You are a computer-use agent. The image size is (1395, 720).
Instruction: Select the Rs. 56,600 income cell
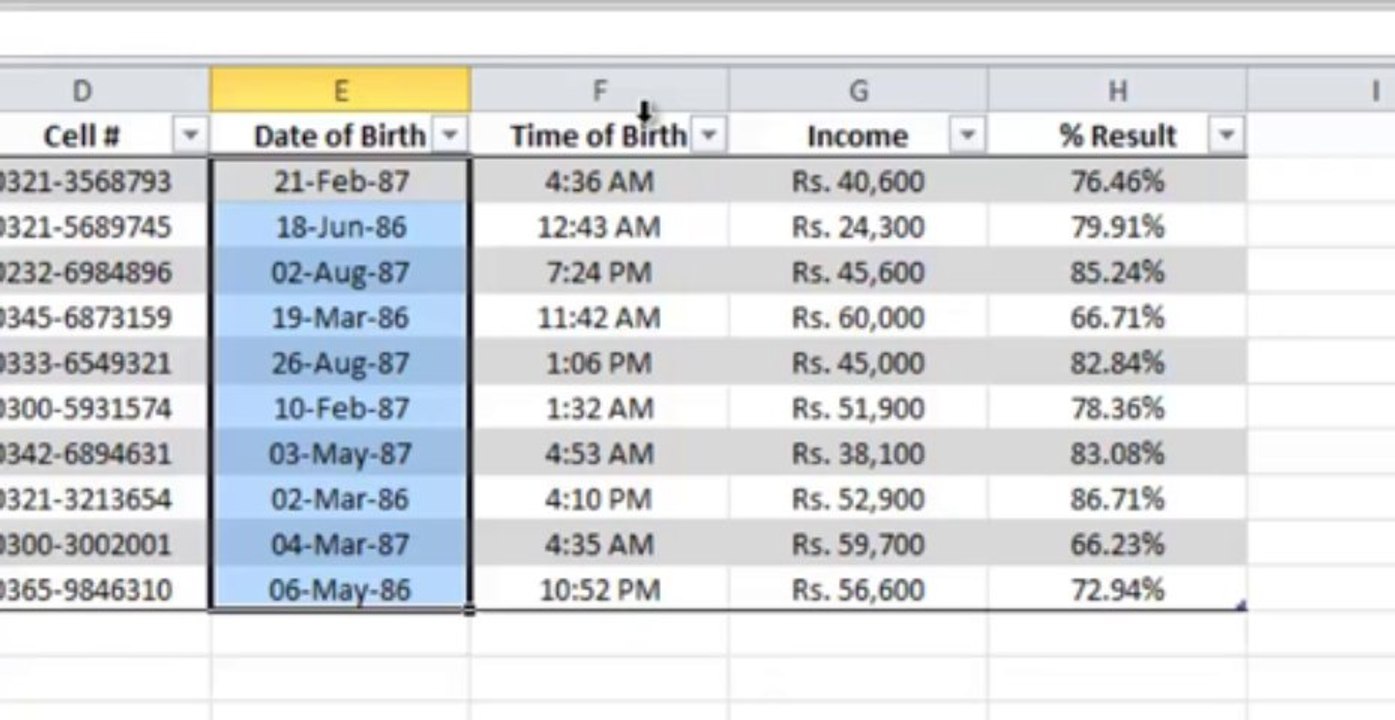click(858, 590)
